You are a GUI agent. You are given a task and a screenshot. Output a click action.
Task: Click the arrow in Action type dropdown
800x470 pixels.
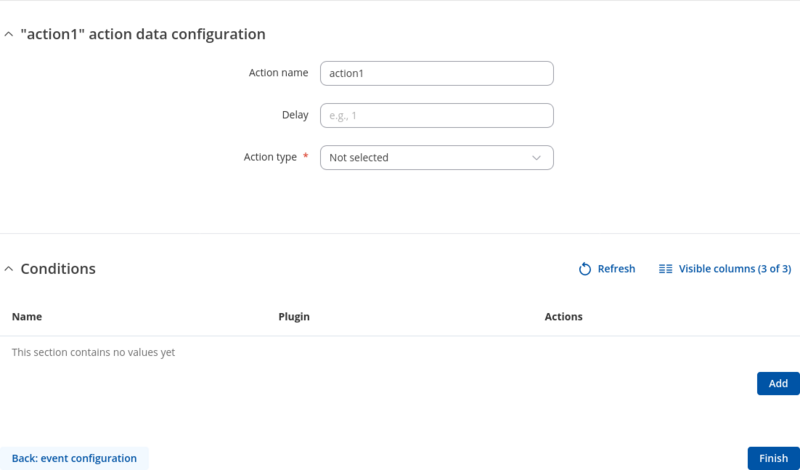pos(536,158)
